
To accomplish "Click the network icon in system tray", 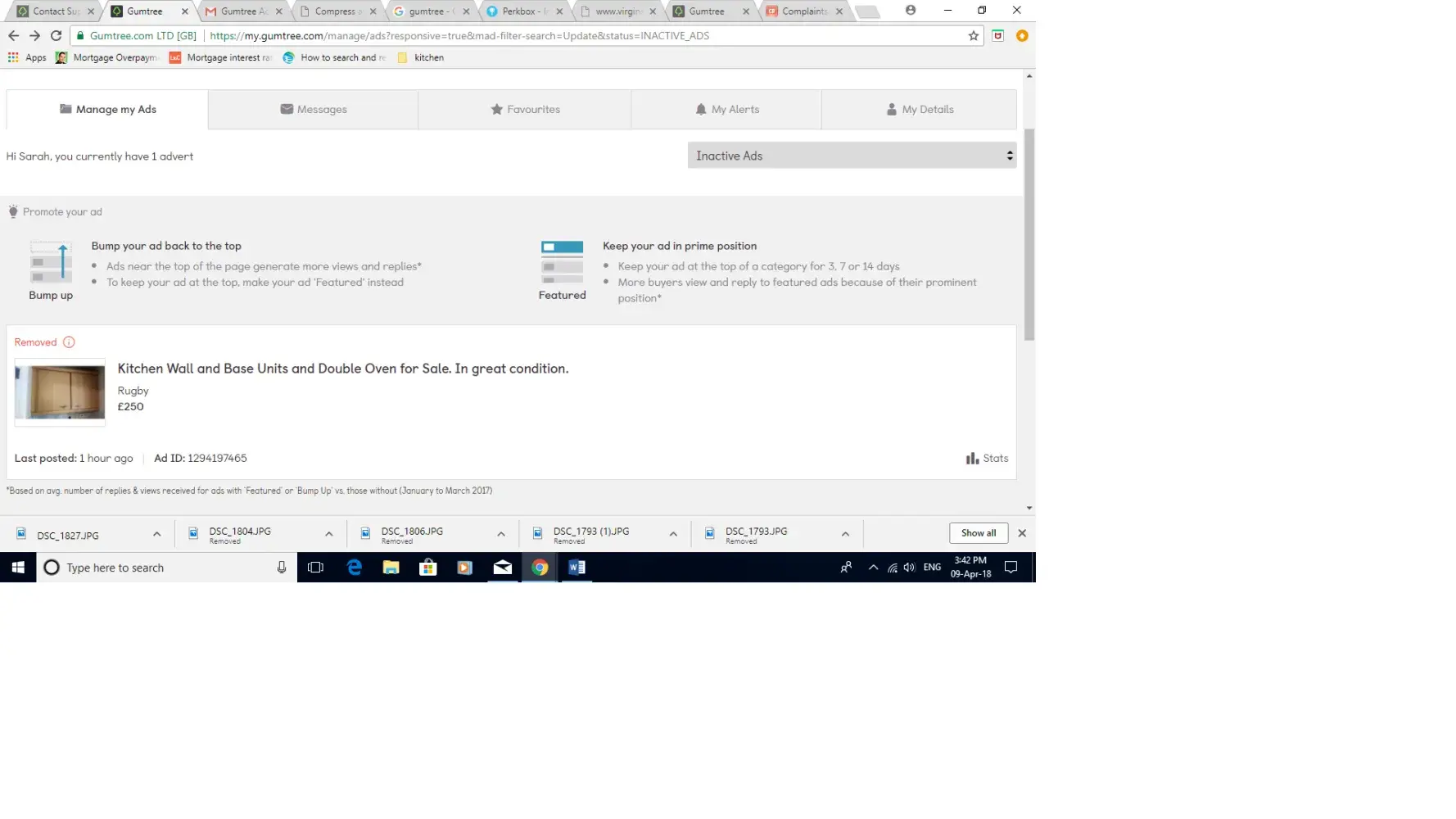I will click(x=892, y=568).
